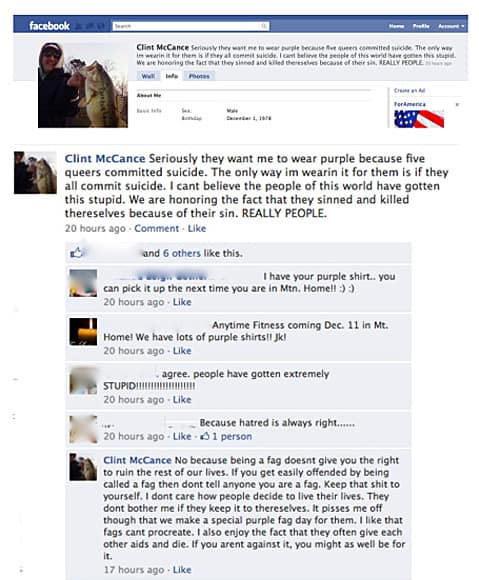
Task: Open Profile from the top navigation
Action: tap(421, 26)
